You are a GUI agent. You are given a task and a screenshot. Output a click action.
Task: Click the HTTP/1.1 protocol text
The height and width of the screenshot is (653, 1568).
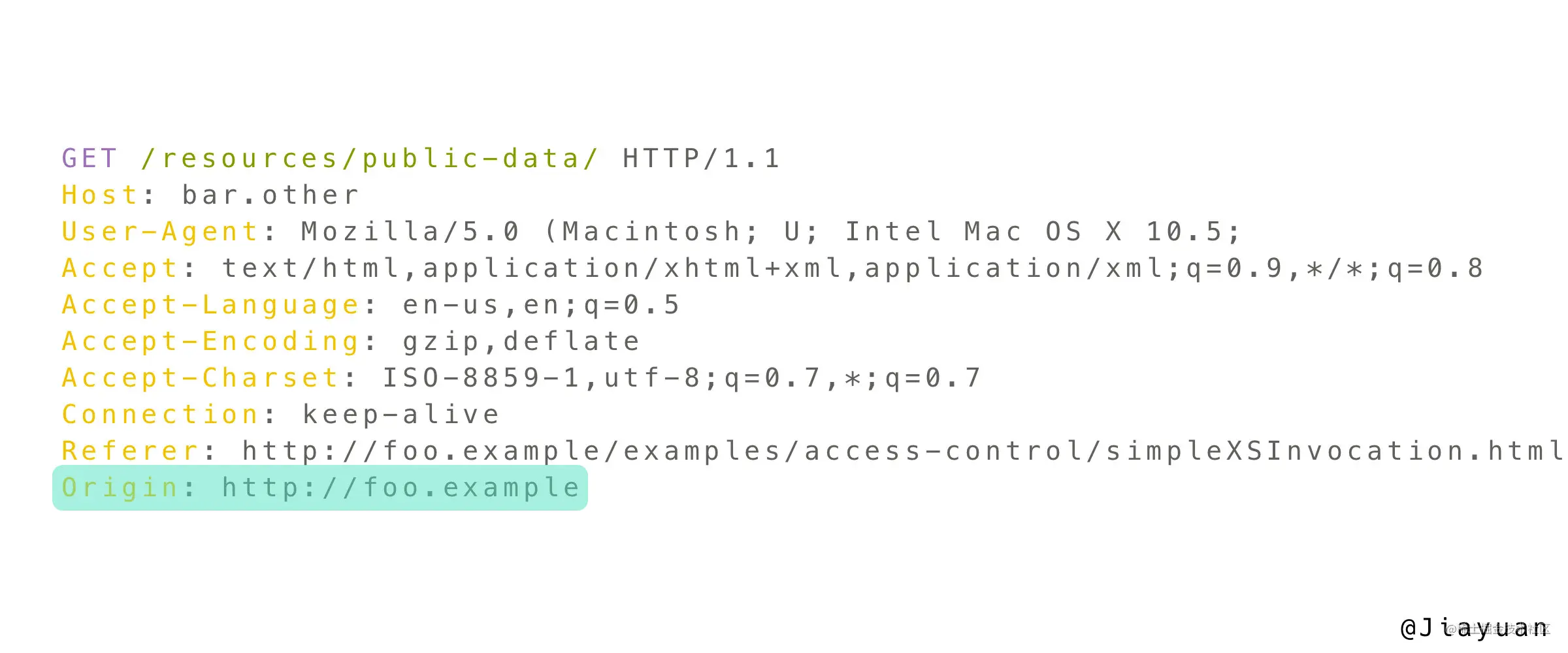[701, 159]
